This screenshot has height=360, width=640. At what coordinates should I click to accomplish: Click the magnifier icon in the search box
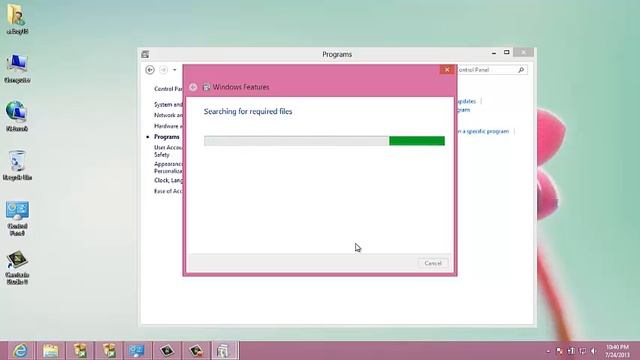tap(521, 70)
